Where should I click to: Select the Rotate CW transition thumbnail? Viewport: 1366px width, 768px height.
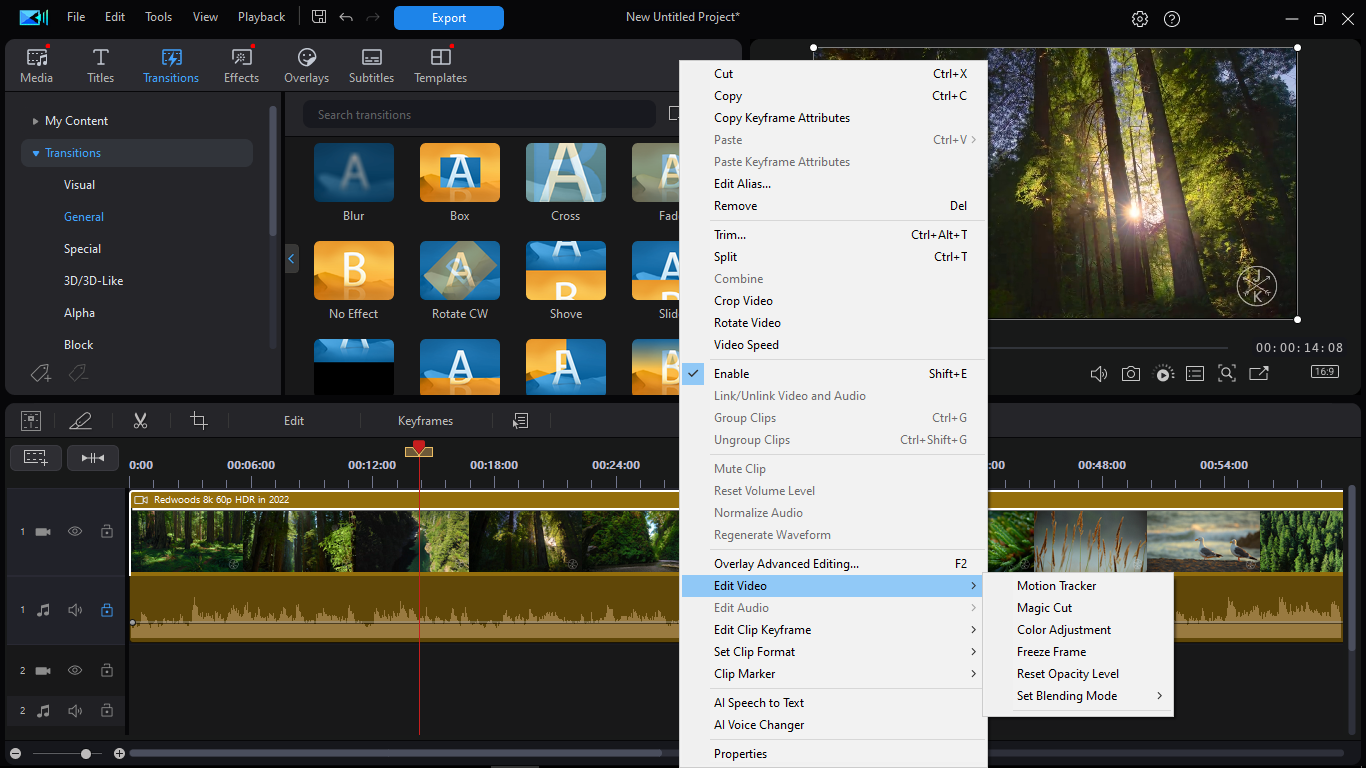coord(460,271)
